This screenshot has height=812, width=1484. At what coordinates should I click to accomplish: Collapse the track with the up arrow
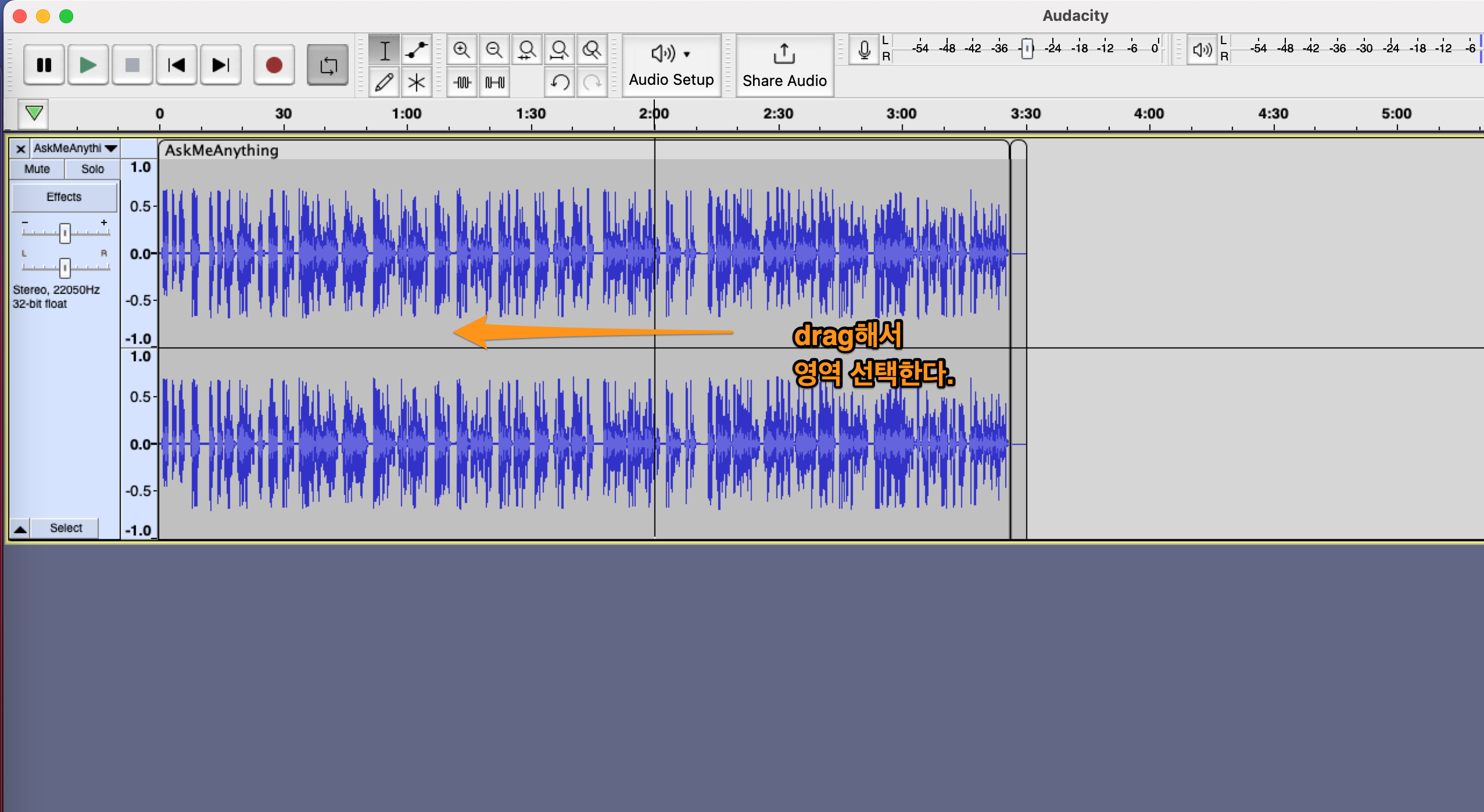20,528
